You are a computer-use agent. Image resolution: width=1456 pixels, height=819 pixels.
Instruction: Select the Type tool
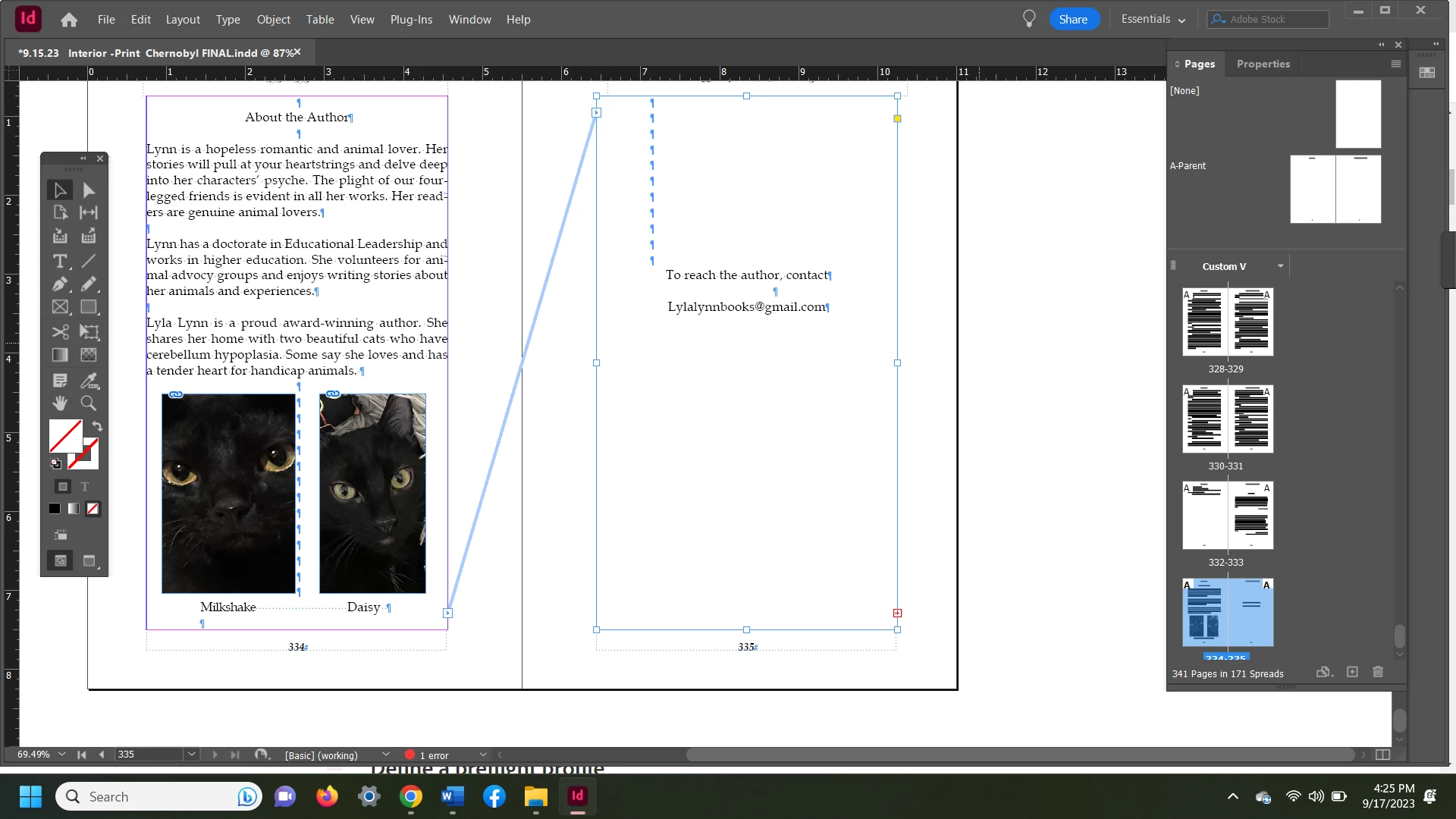point(60,261)
